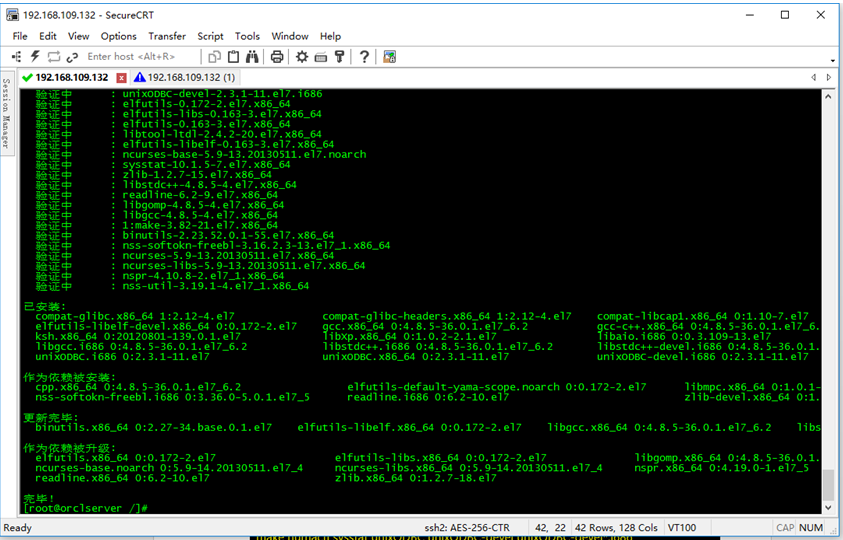Image resolution: width=843 pixels, height=540 pixels.
Task: Open the File menu
Action: click(x=20, y=36)
